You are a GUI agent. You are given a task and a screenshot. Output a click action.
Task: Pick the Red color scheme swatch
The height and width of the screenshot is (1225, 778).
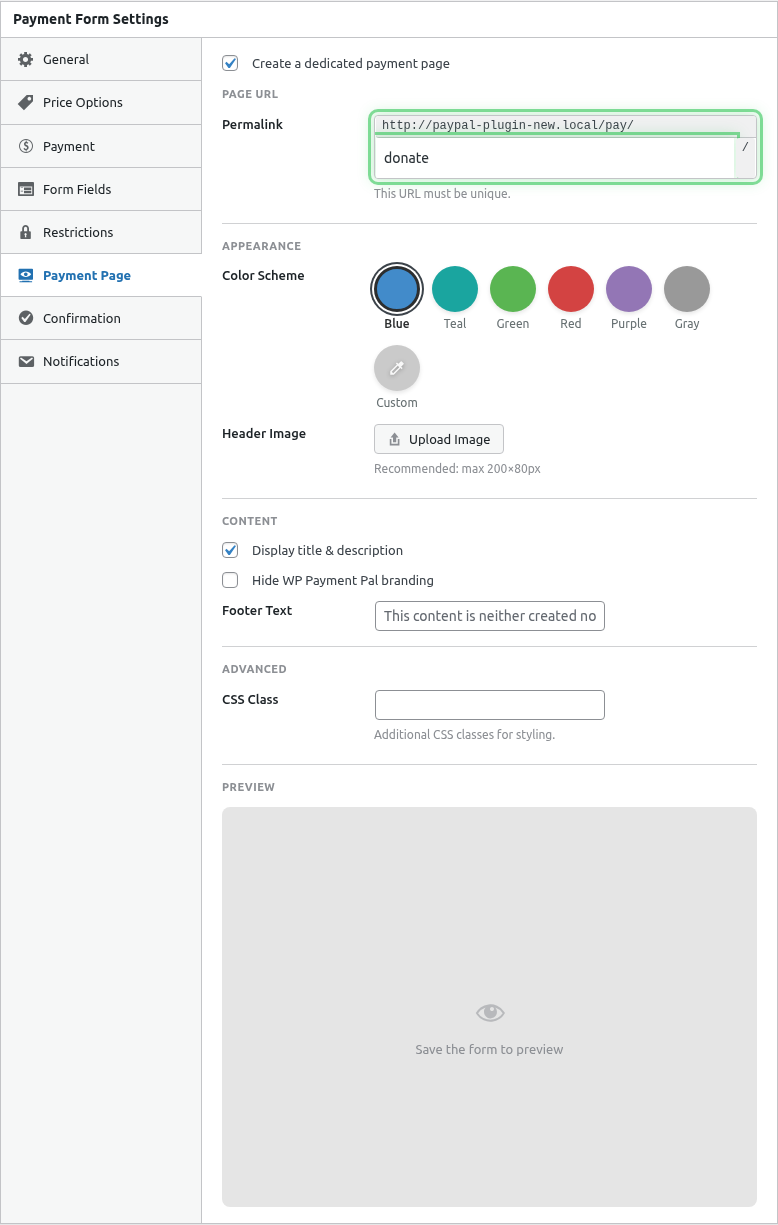571,289
